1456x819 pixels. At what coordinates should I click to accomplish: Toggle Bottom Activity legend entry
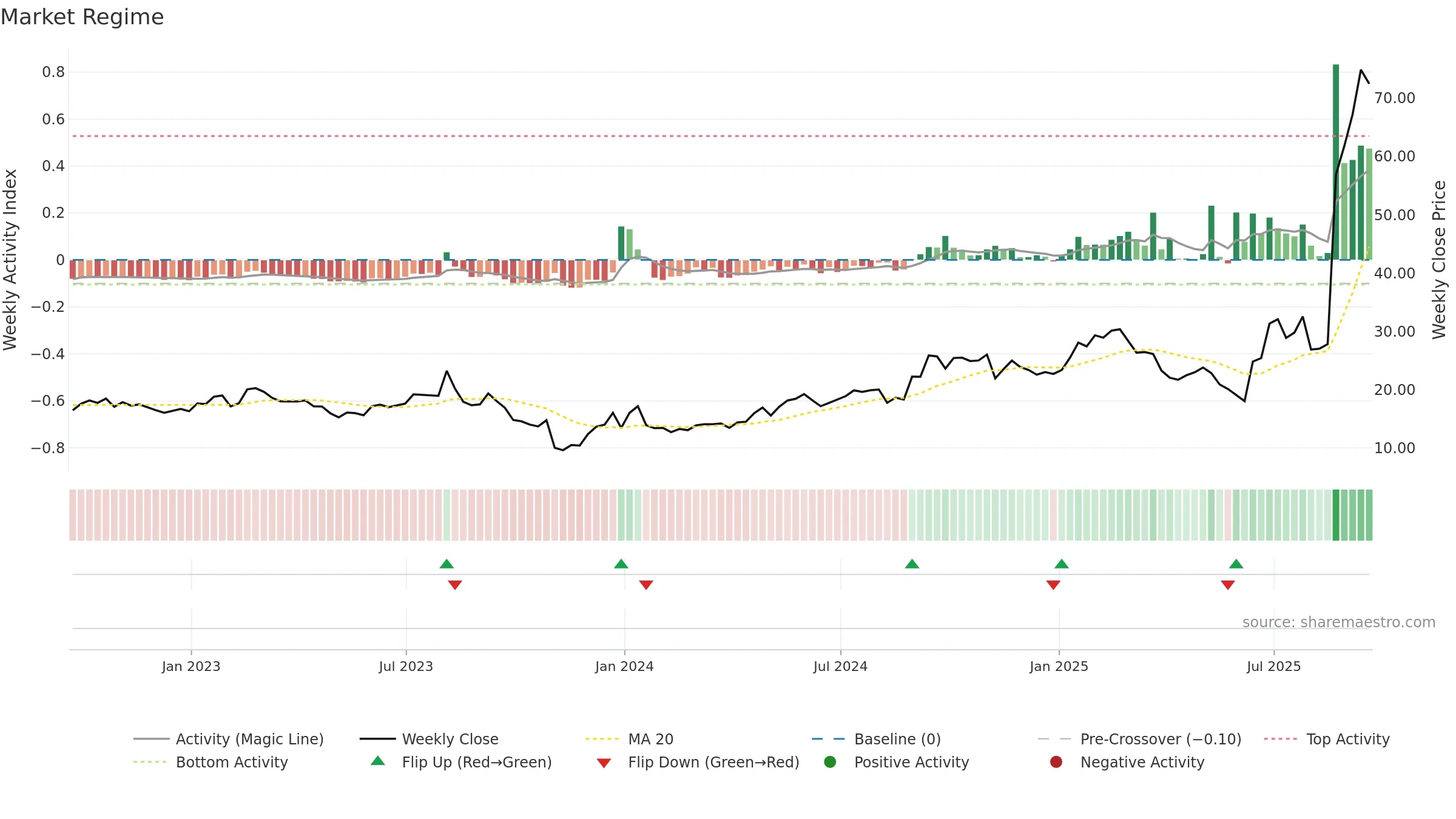click(211, 762)
